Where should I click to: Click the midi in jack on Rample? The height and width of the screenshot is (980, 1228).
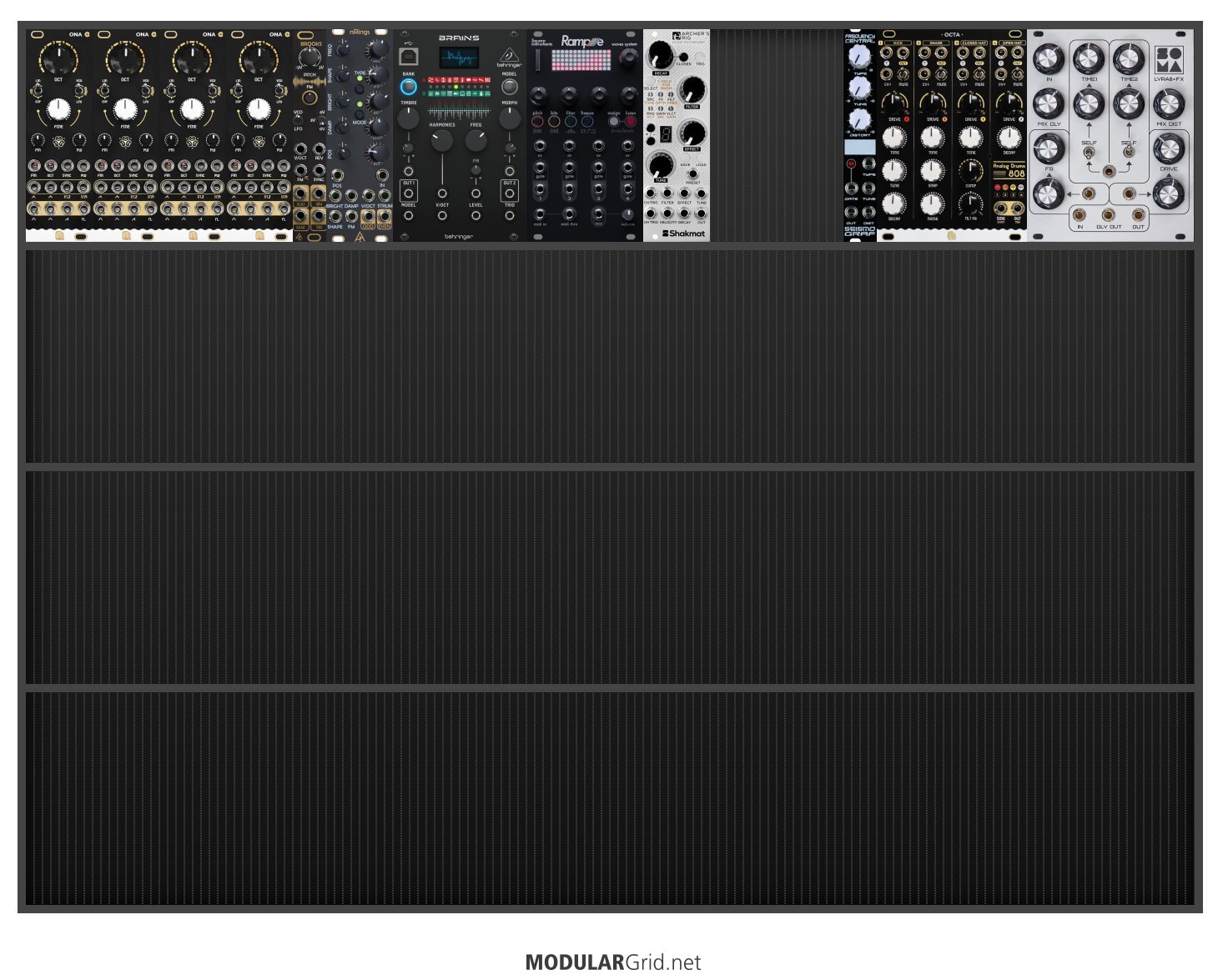540,214
